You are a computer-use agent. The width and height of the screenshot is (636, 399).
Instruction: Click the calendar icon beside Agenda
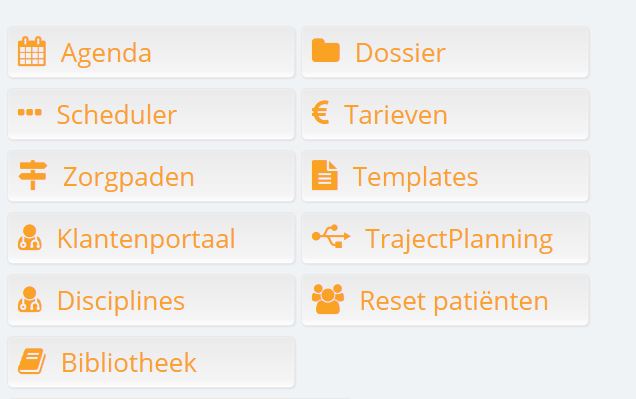coord(32,51)
